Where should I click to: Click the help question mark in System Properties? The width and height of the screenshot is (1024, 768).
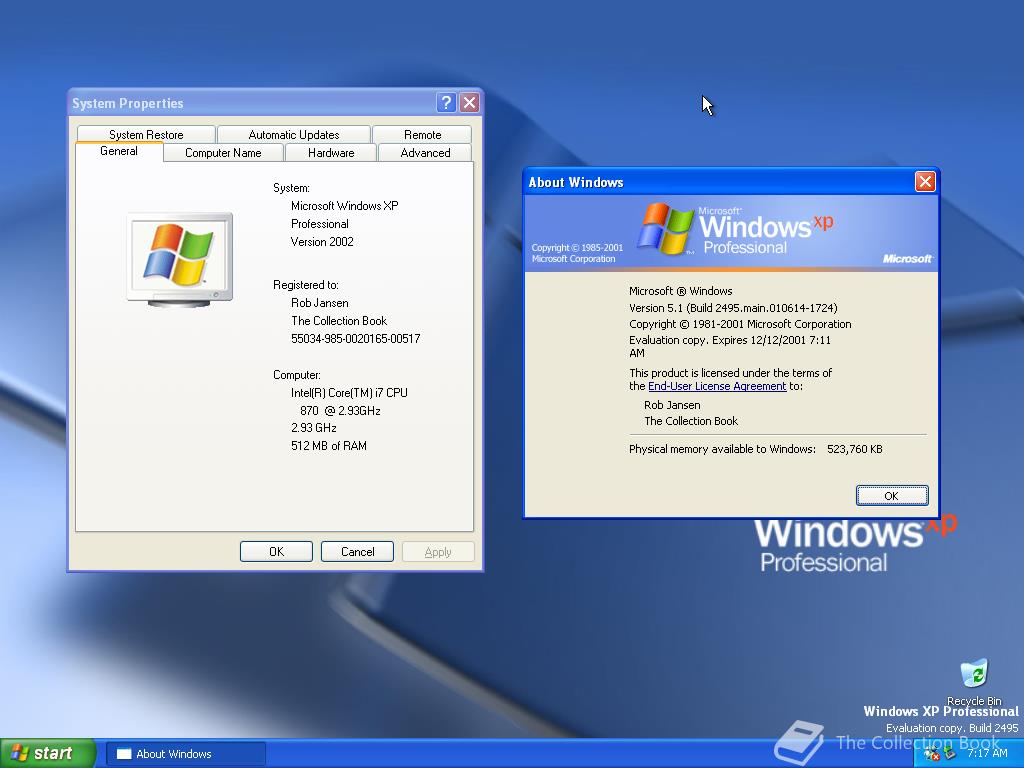(x=446, y=103)
